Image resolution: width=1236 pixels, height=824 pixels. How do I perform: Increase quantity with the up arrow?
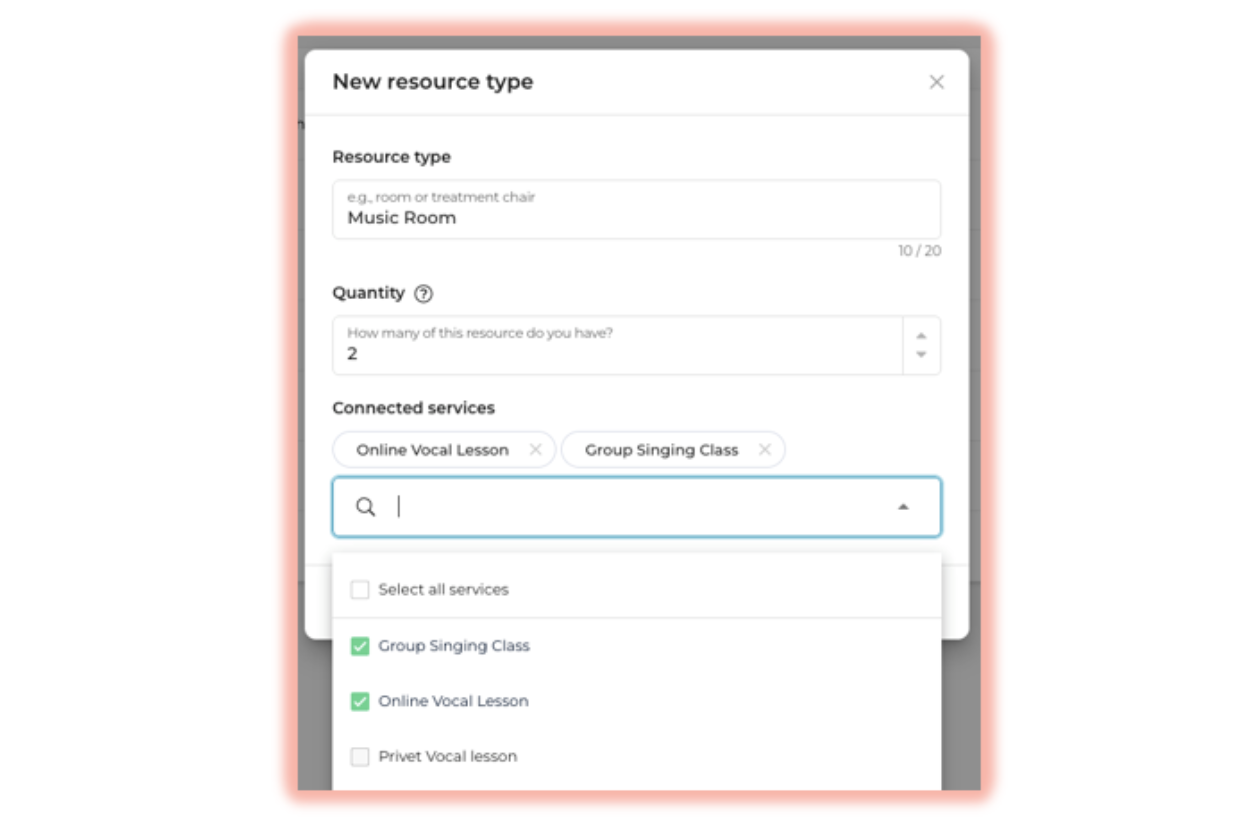pyautogui.click(x=921, y=336)
